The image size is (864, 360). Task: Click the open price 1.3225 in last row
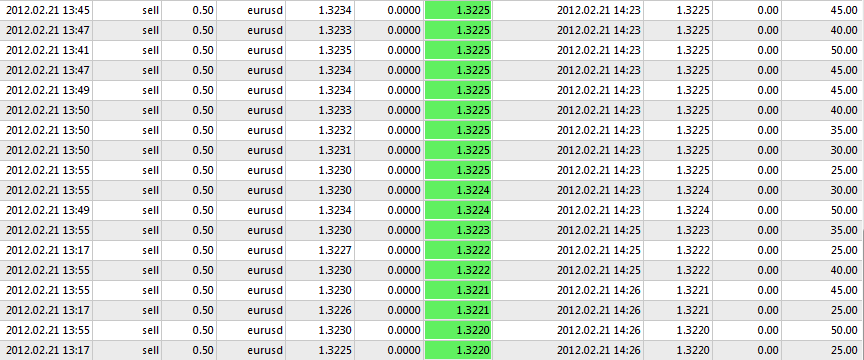(x=335, y=350)
